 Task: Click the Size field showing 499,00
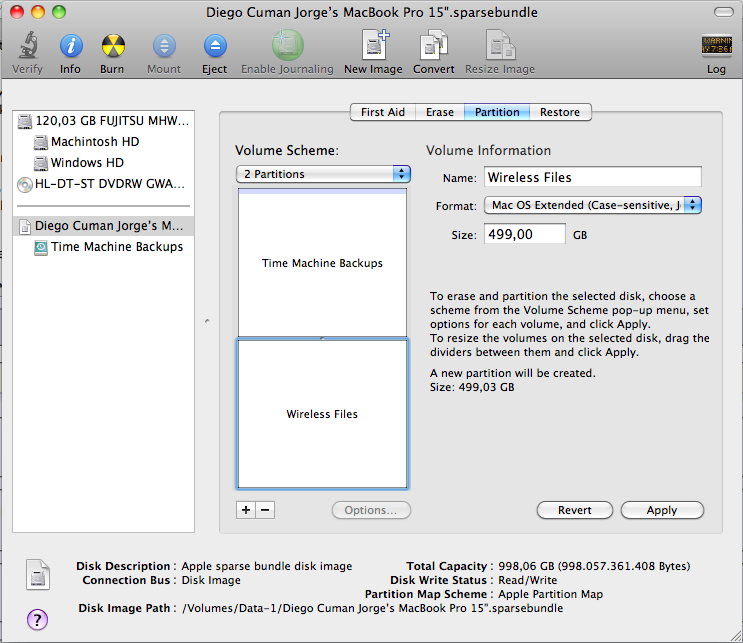coord(525,234)
